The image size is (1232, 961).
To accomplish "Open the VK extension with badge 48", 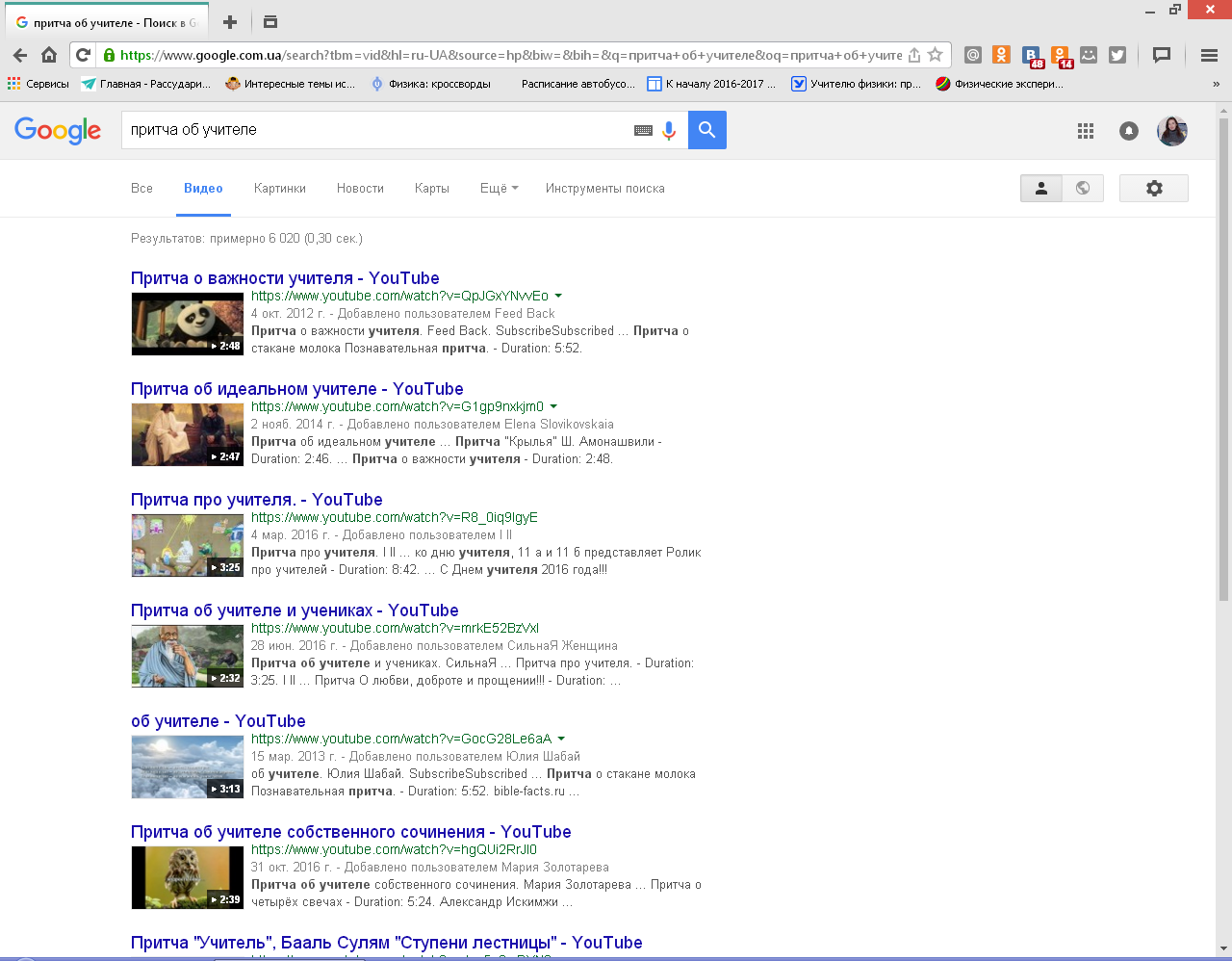I will coord(1032,57).
